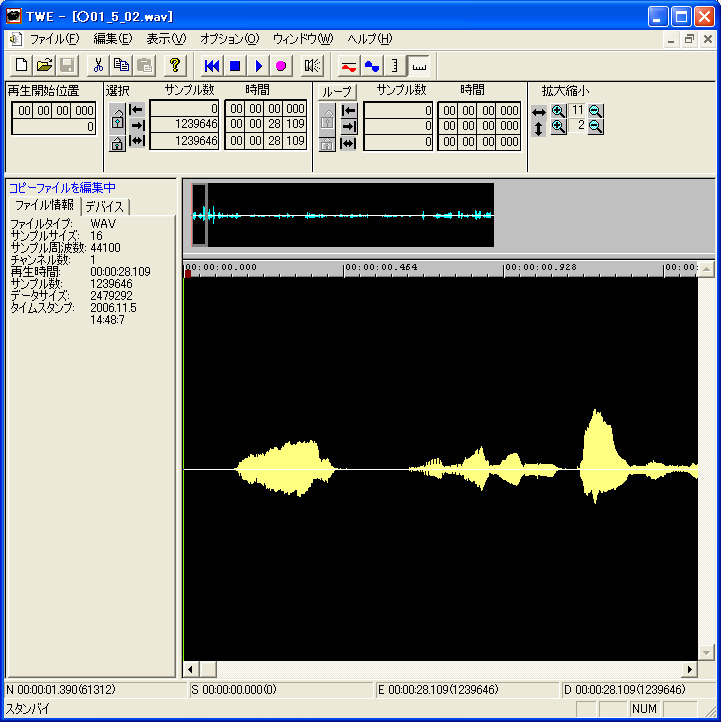Click the データサイズ value 2479292

point(111,296)
